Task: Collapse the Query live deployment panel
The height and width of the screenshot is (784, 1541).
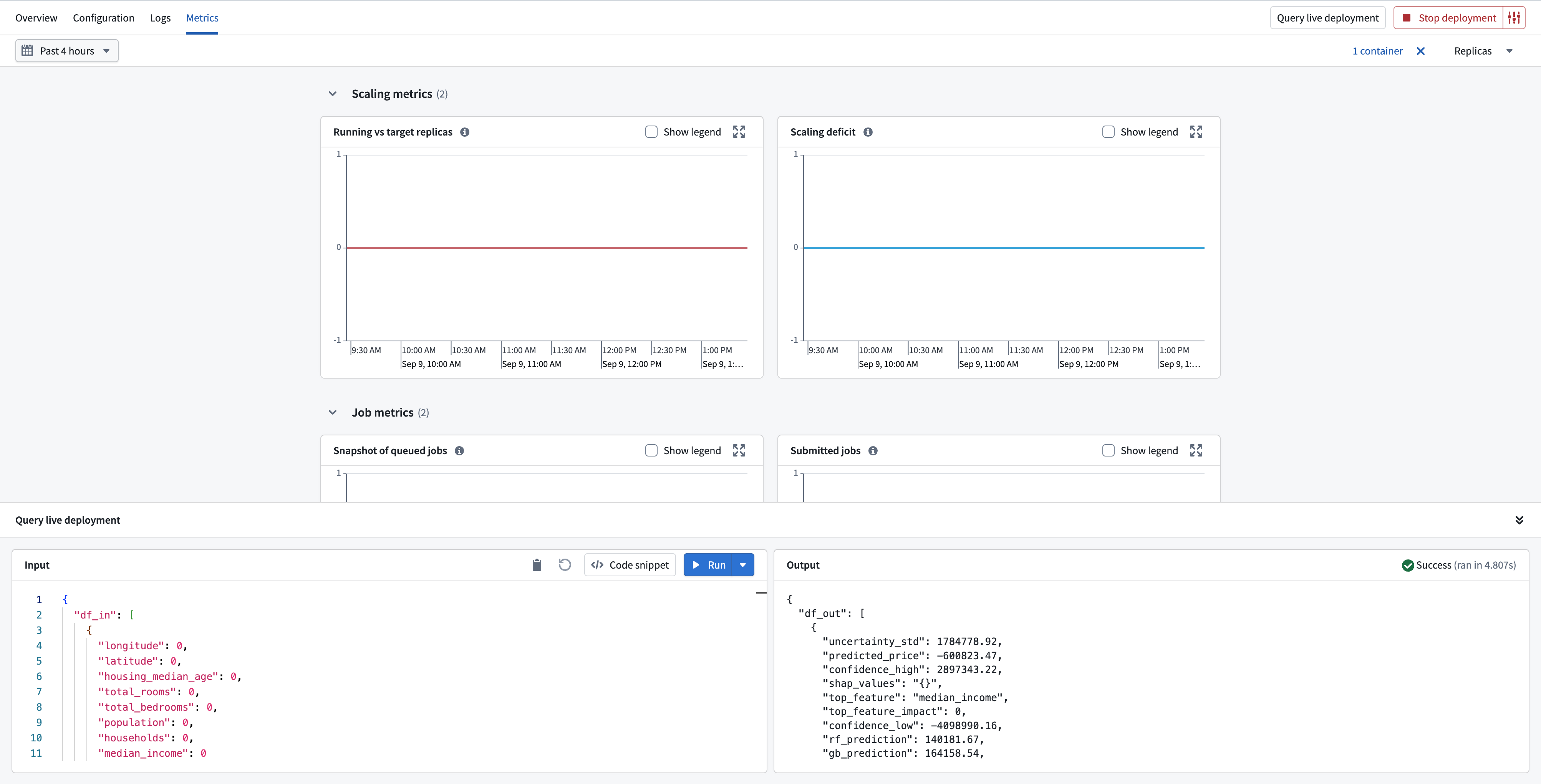Action: pos(1519,520)
